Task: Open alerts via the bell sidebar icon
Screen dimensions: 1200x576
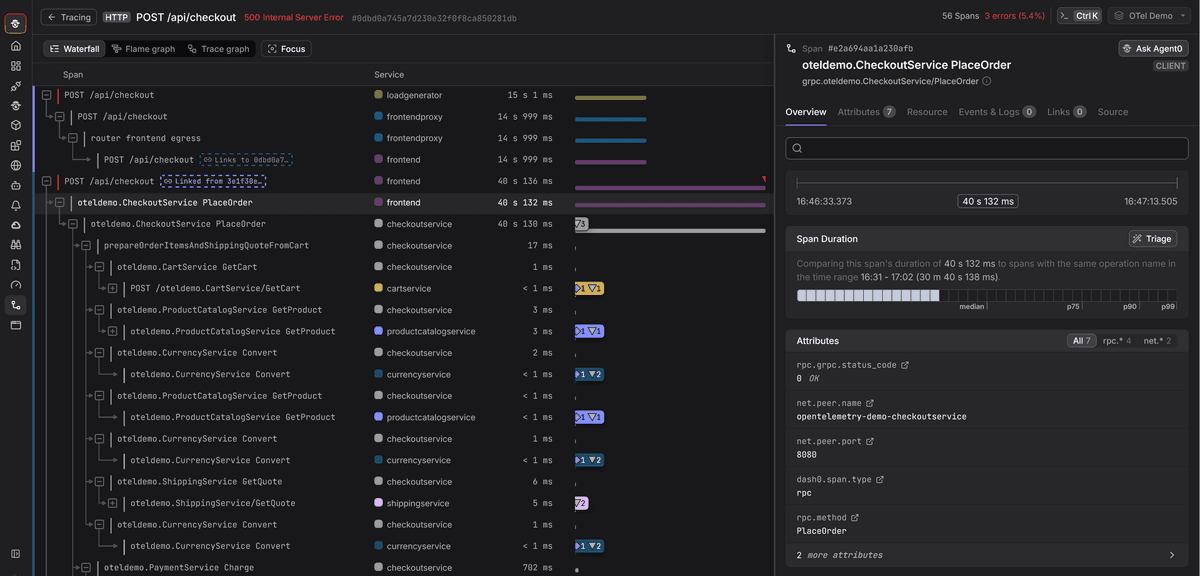Action: click(x=15, y=206)
